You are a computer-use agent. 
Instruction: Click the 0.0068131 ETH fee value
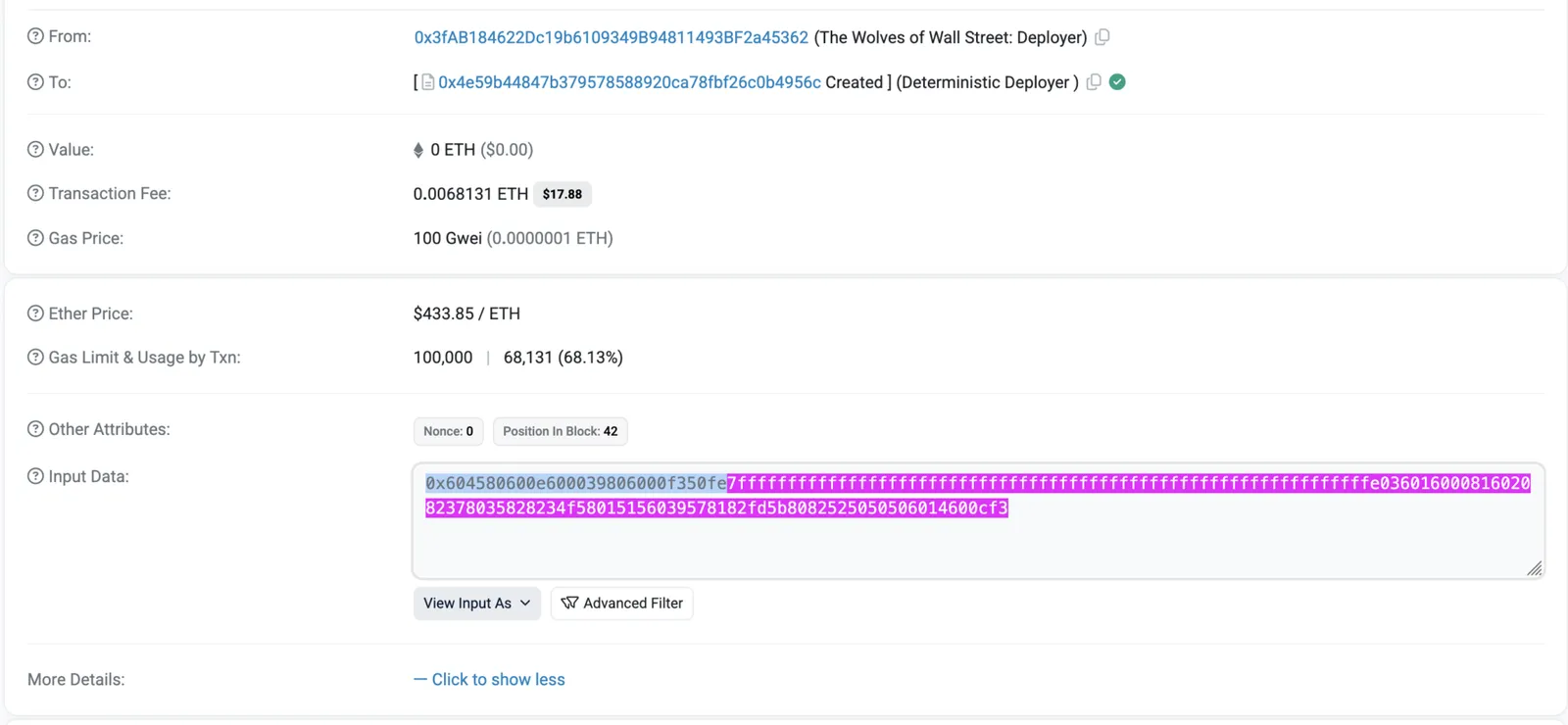pyautogui.click(x=470, y=194)
